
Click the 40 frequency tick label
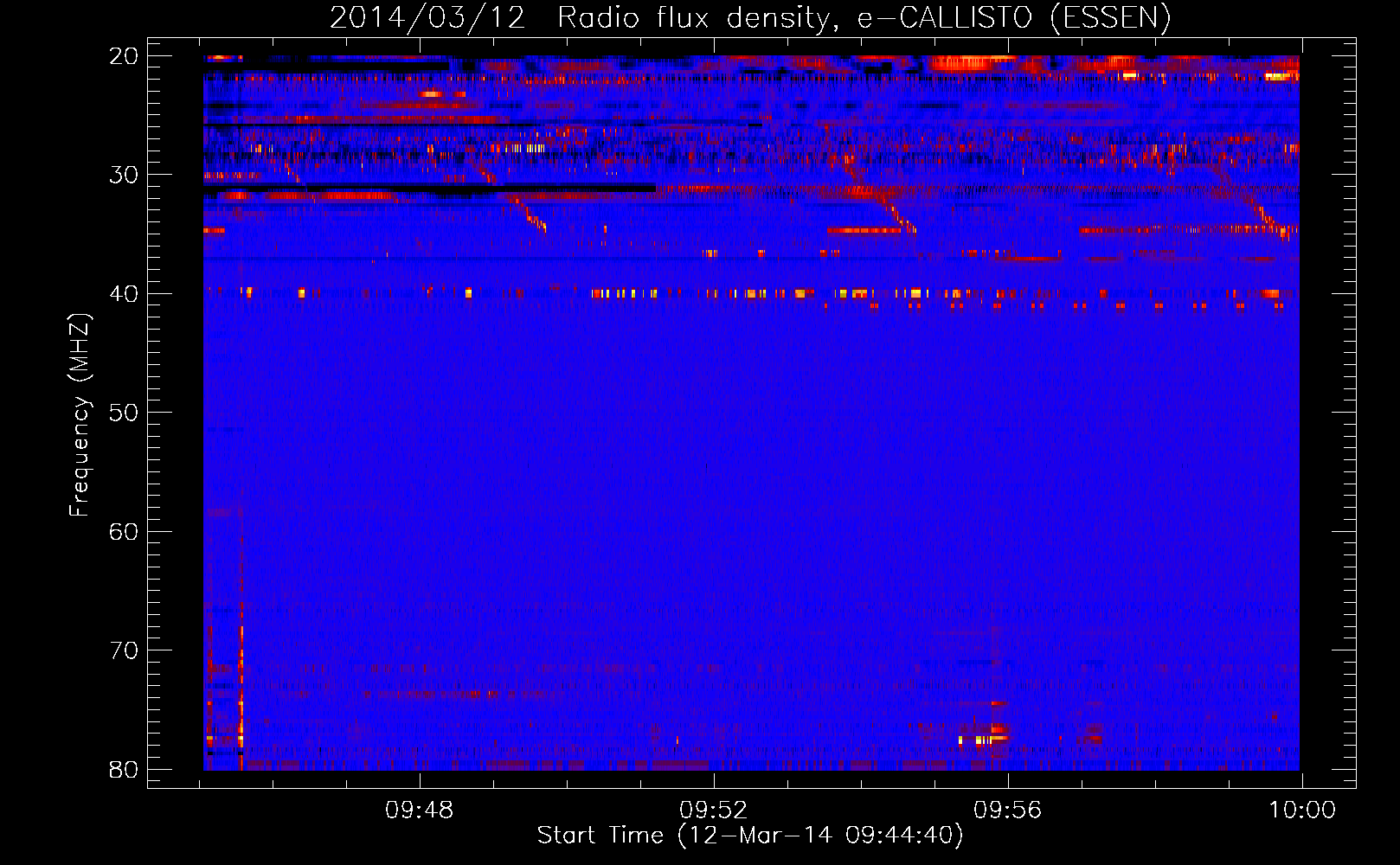124,294
